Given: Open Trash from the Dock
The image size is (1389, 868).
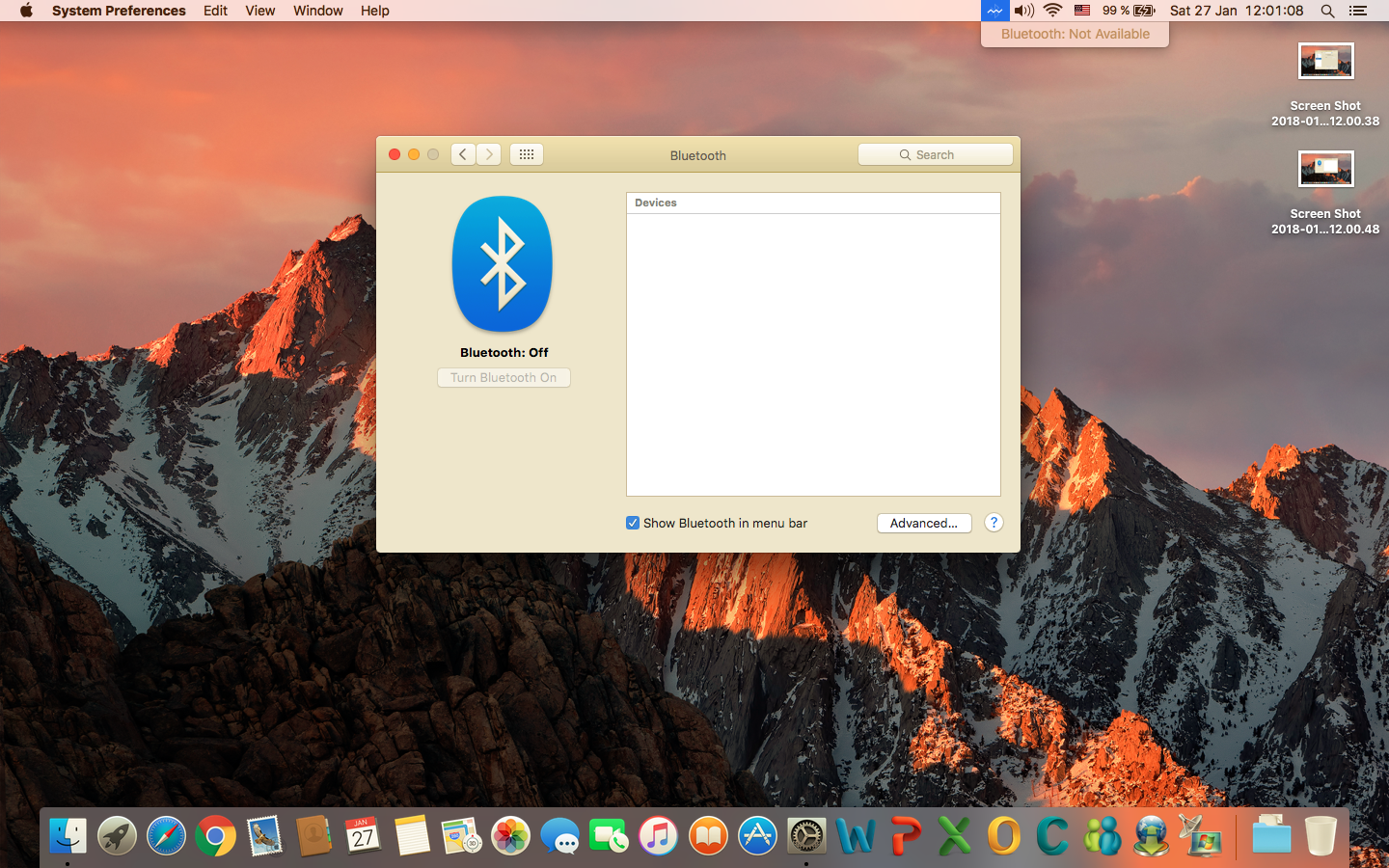Looking at the screenshot, I should click(1320, 835).
